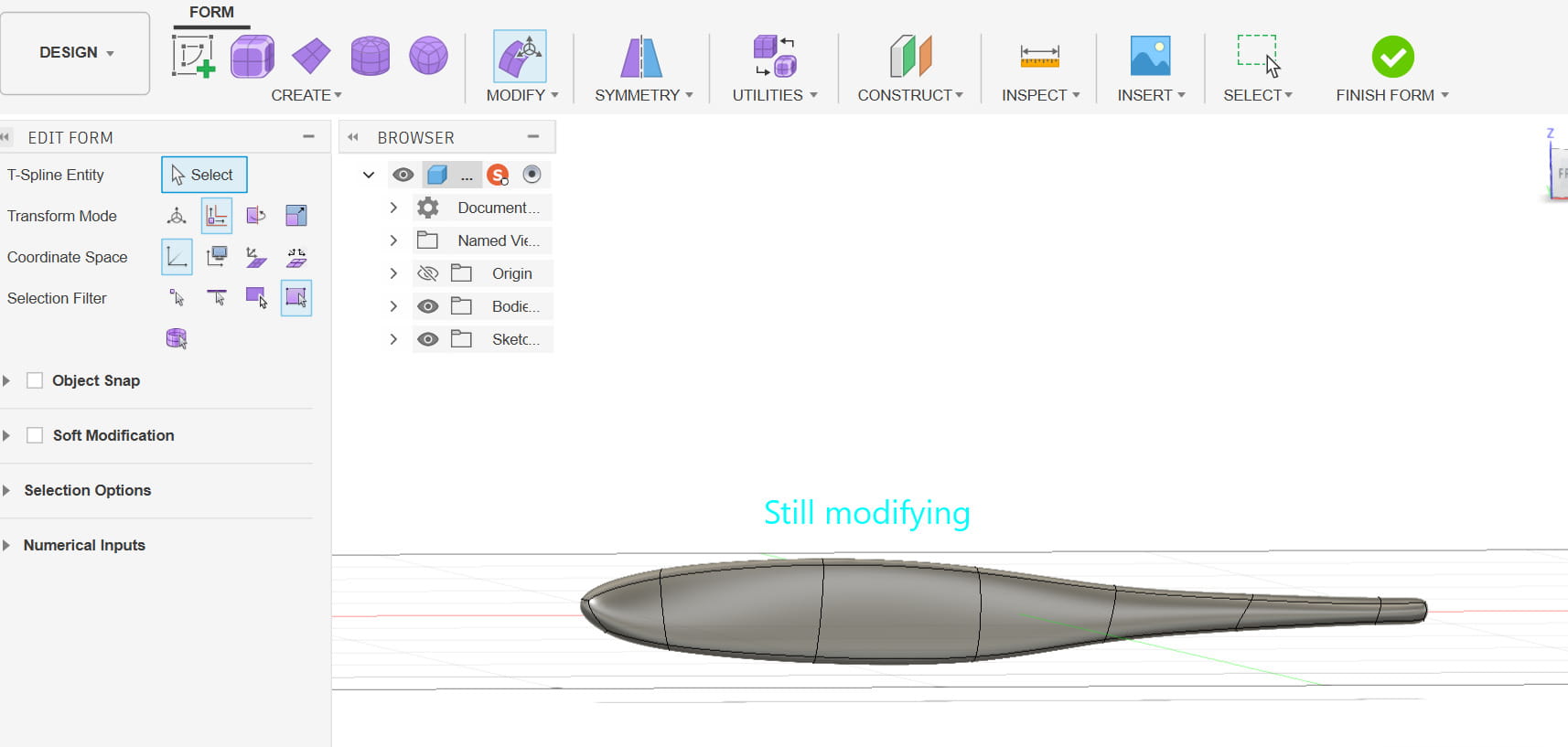Expand the Document Settings node
Image resolution: width=1568 pixels, height=747 pixels.
[x=393, y=208]
